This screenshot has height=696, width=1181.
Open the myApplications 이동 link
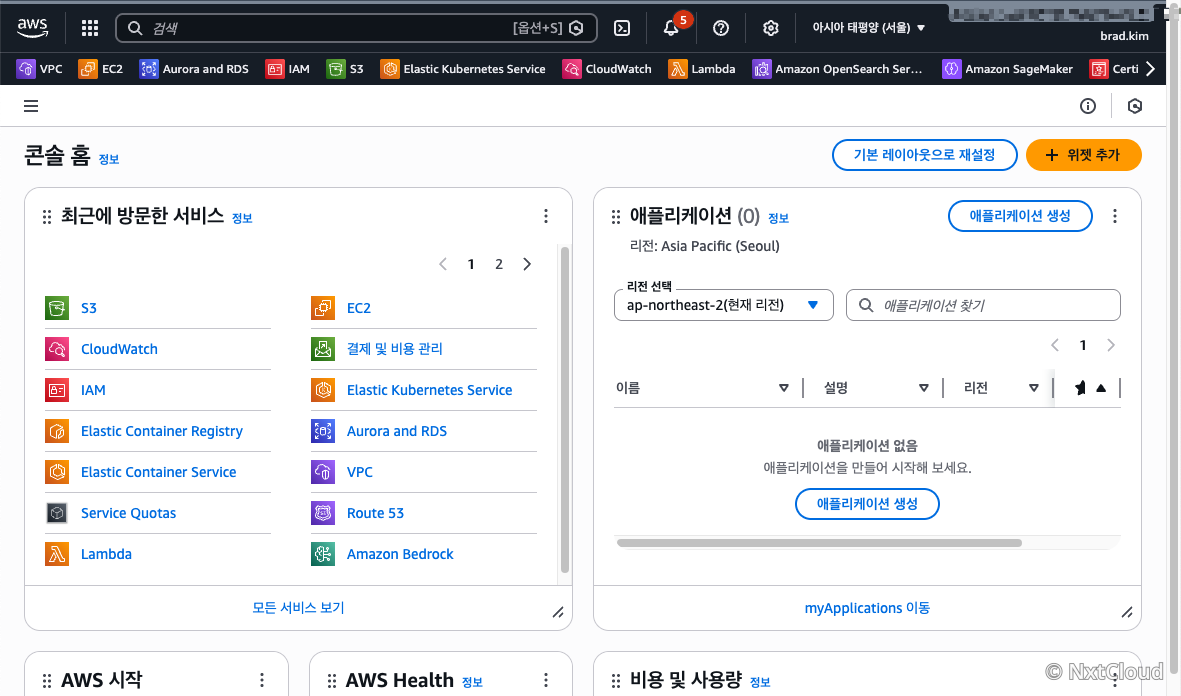pyautogui.click(x=867, y=608)
